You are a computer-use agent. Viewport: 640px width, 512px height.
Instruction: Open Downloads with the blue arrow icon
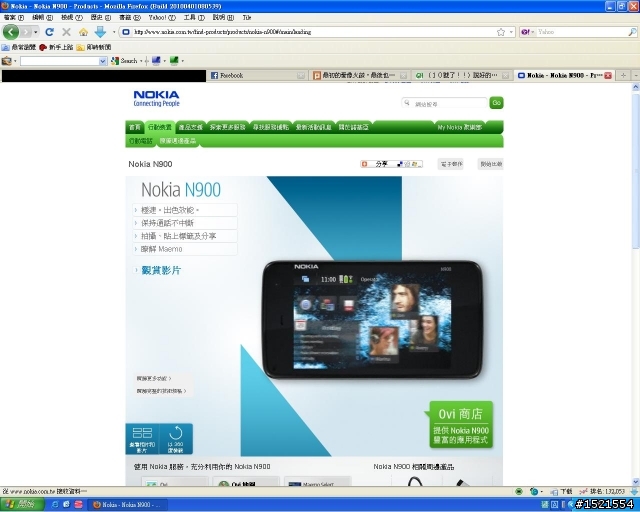click(x=100, y=32)
